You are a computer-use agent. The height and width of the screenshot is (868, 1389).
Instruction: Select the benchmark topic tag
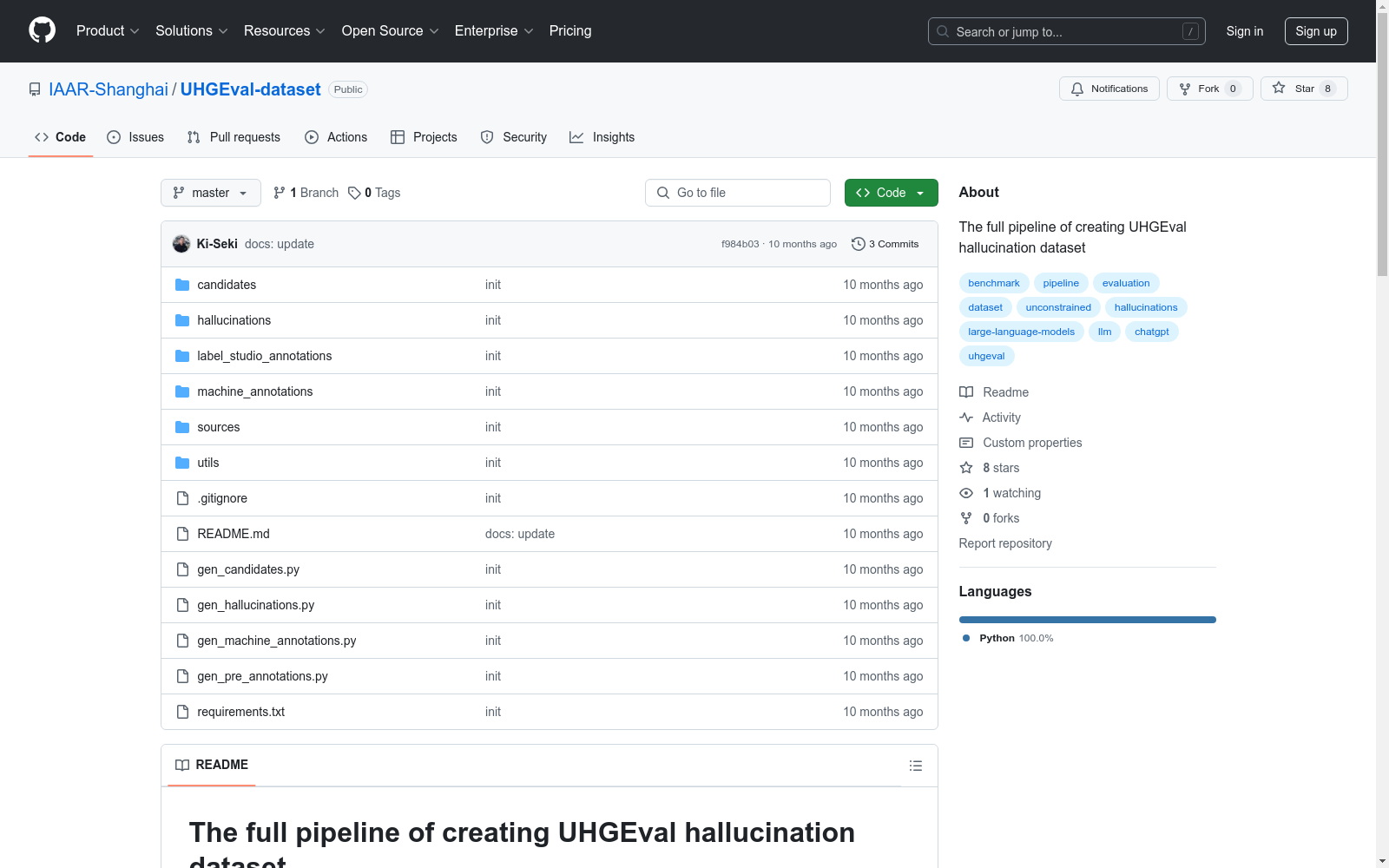coord(994,283)
